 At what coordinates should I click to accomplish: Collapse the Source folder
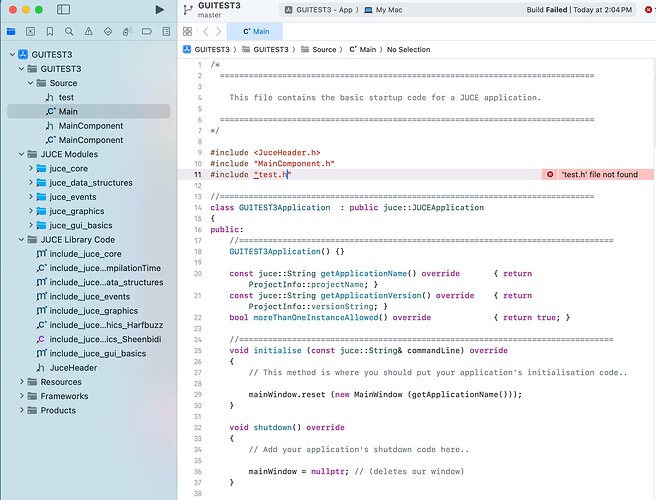(31, 83)
